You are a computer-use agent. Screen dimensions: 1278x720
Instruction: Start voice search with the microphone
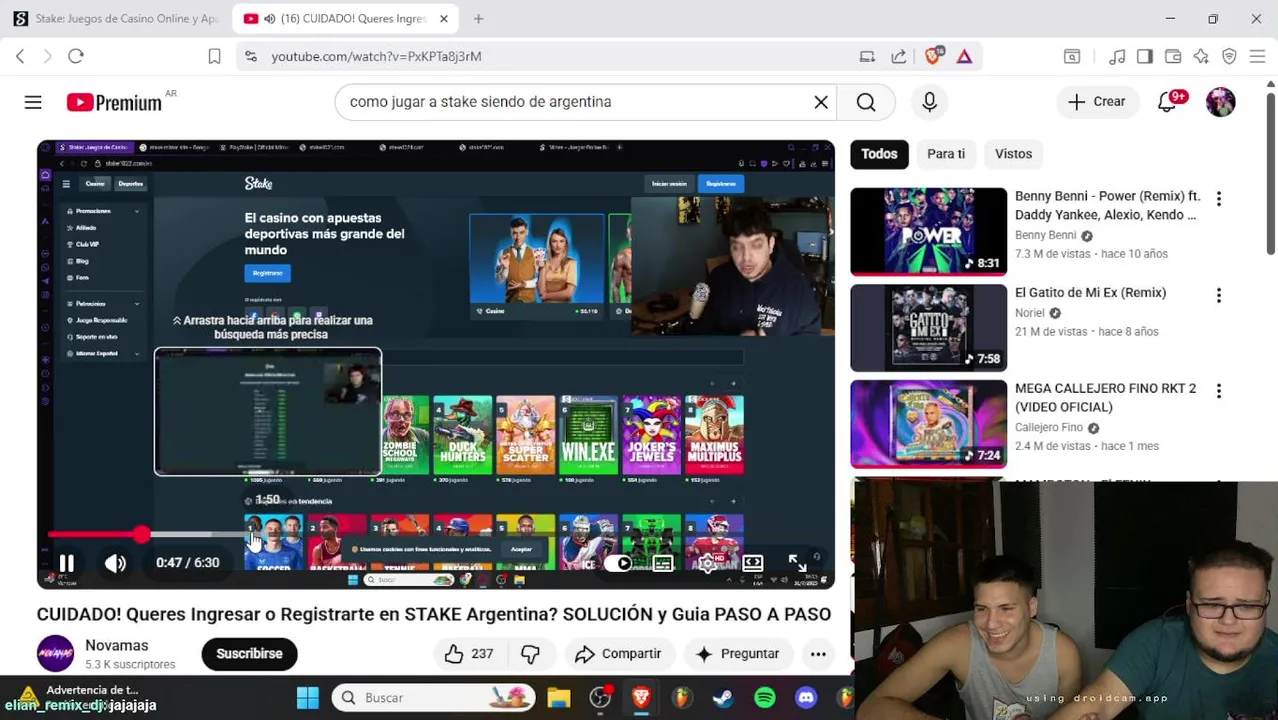tap(929, 102)
